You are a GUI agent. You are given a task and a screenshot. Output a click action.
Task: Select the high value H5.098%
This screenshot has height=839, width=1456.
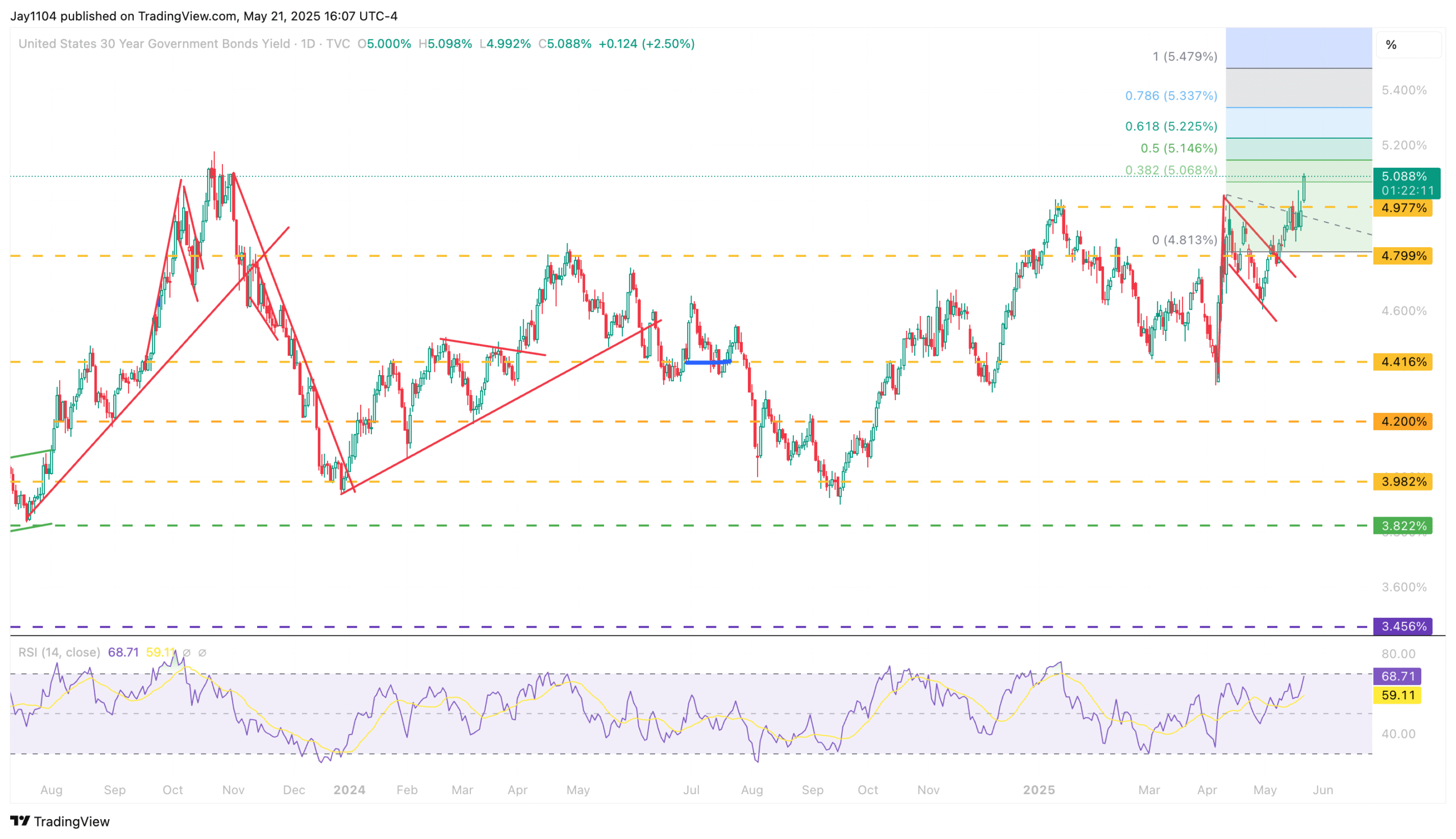pos(445,44)
